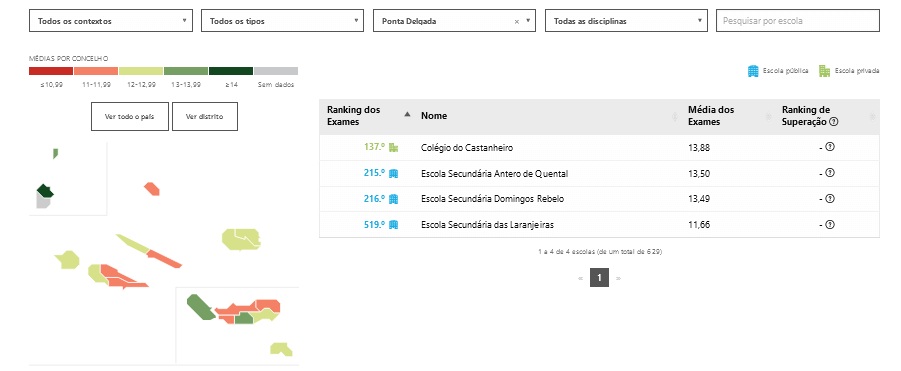This screenshot has height=371, width=901.
Task: Click the public school icon beside rank 215.º
Action: (394, 173)
